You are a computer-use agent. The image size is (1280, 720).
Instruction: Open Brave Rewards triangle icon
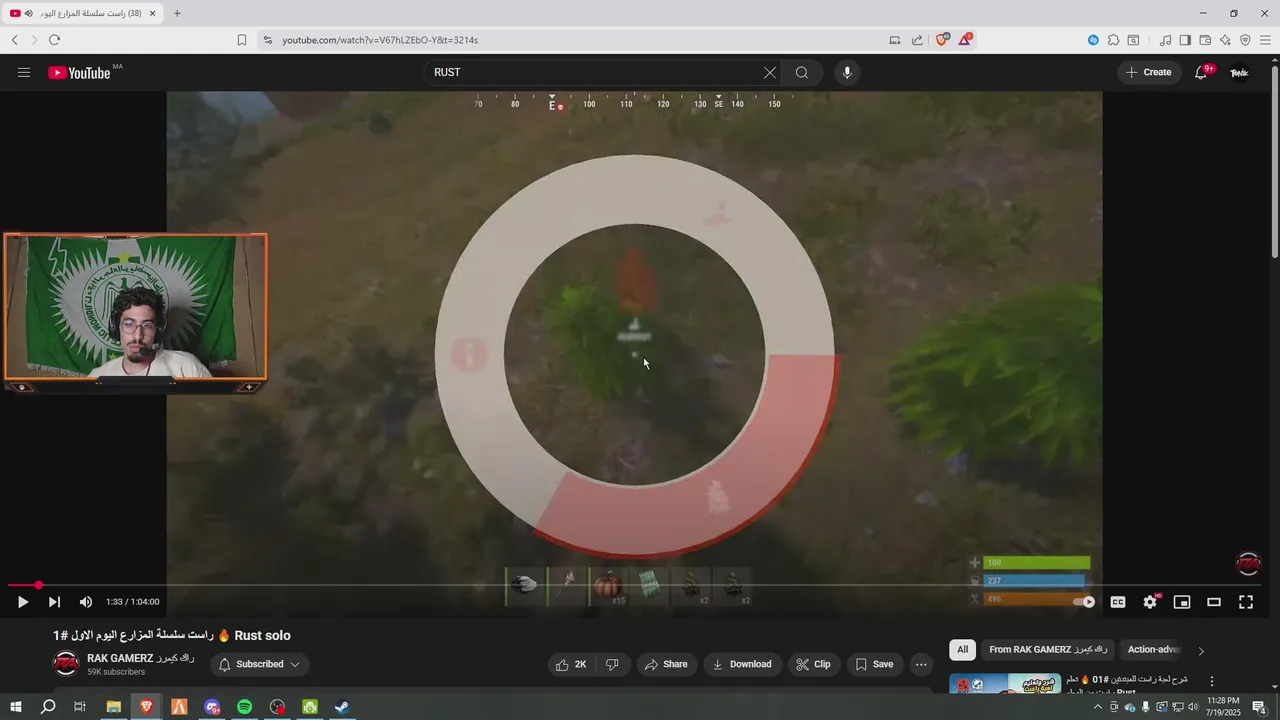[x=965, y=40]
